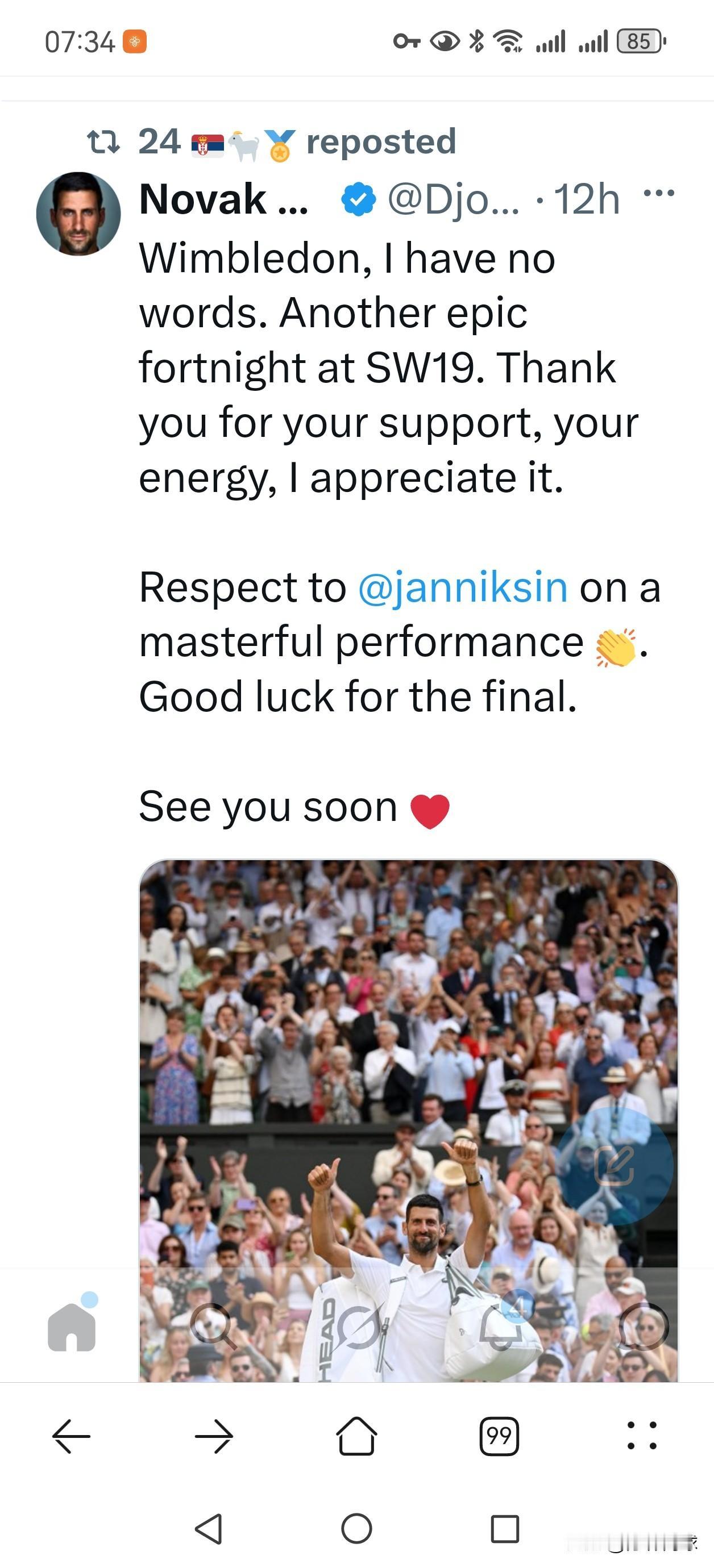Go back with browser back arrow
The image size is (714, 1568).
pyautogui.click(x=71, y=1436)
